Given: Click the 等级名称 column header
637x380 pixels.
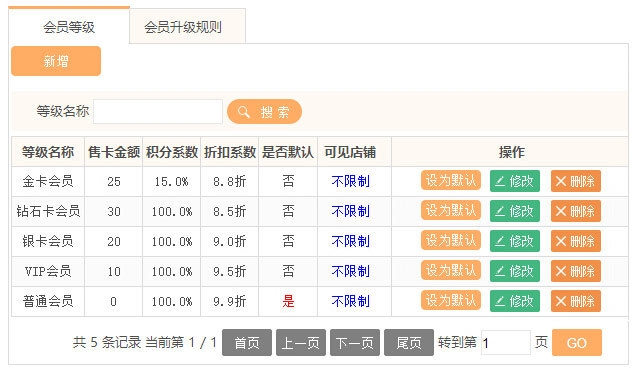Looking at the screenshot, I should click(48, 152).
